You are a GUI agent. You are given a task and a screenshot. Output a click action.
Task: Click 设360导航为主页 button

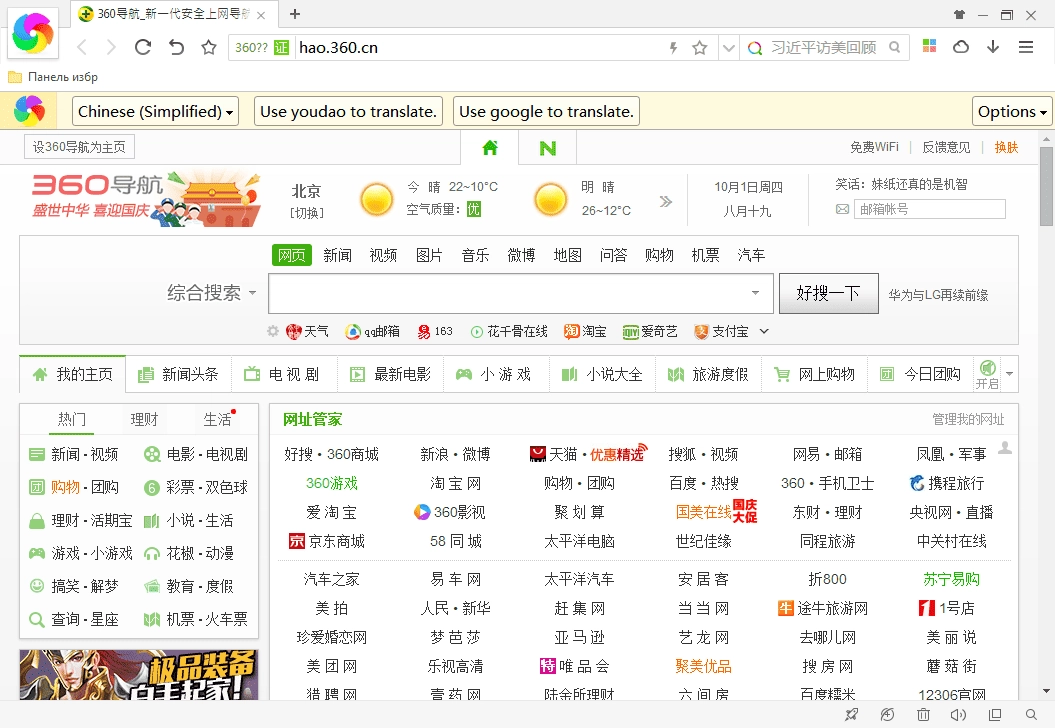[79, 147]
